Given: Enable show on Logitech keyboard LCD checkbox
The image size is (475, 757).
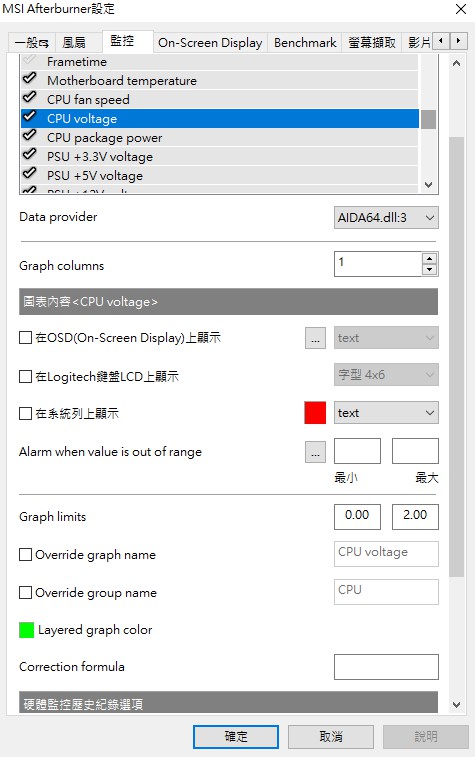Looking at the screenshot, I should pos(25,376).
